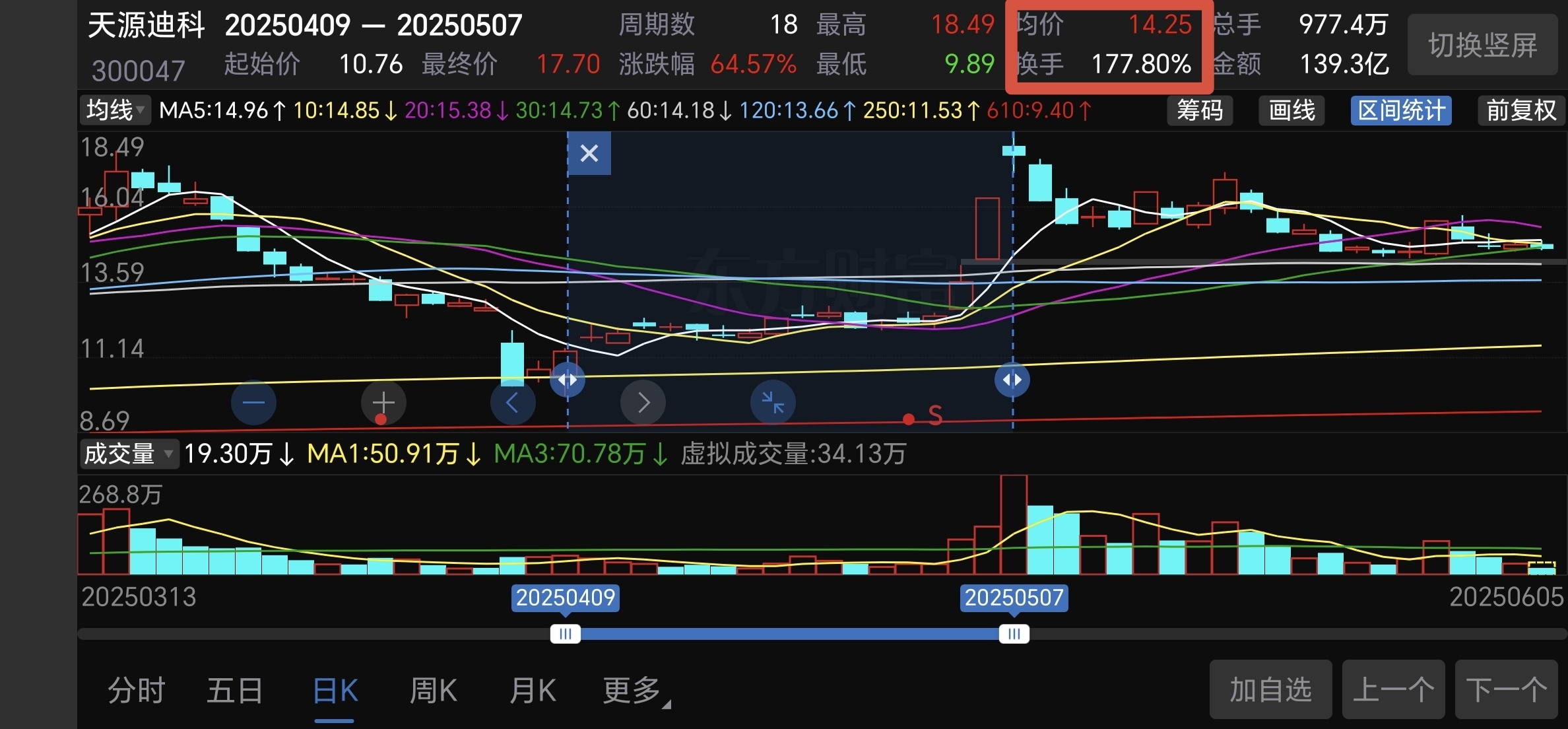
Task: Toggle the 筹码 chip distribution view
Action: click(x=1200, y=110)
